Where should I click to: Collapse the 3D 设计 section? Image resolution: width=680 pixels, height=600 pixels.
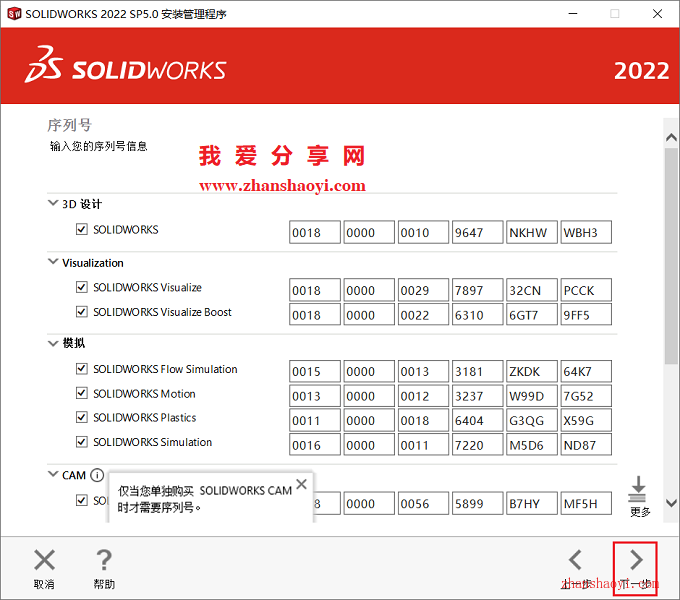coord(53,203)
